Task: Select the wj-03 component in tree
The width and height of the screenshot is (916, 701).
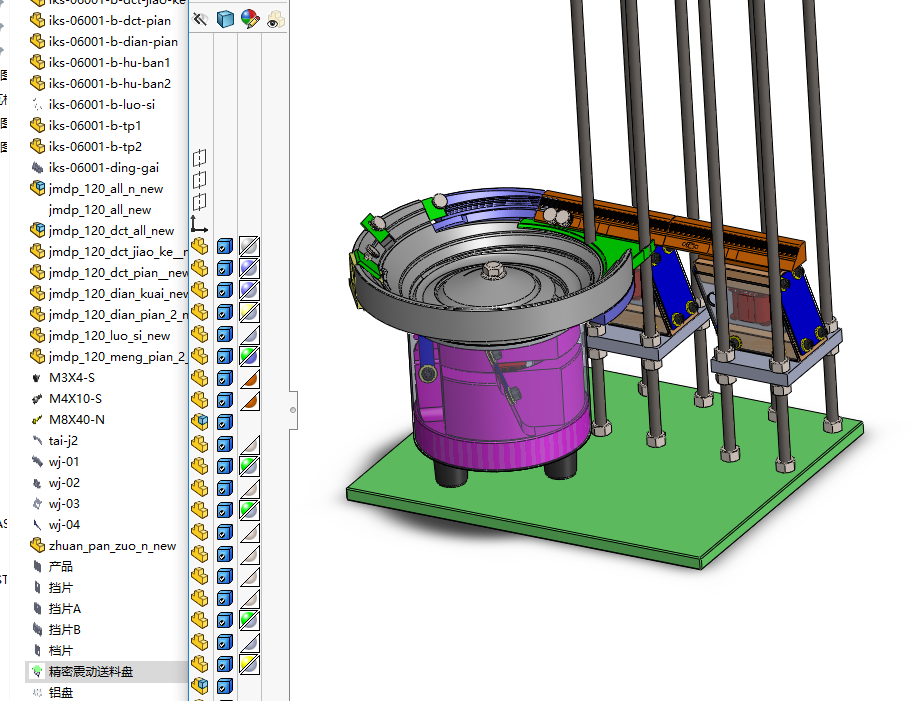Action: click(x=64, y=504)
